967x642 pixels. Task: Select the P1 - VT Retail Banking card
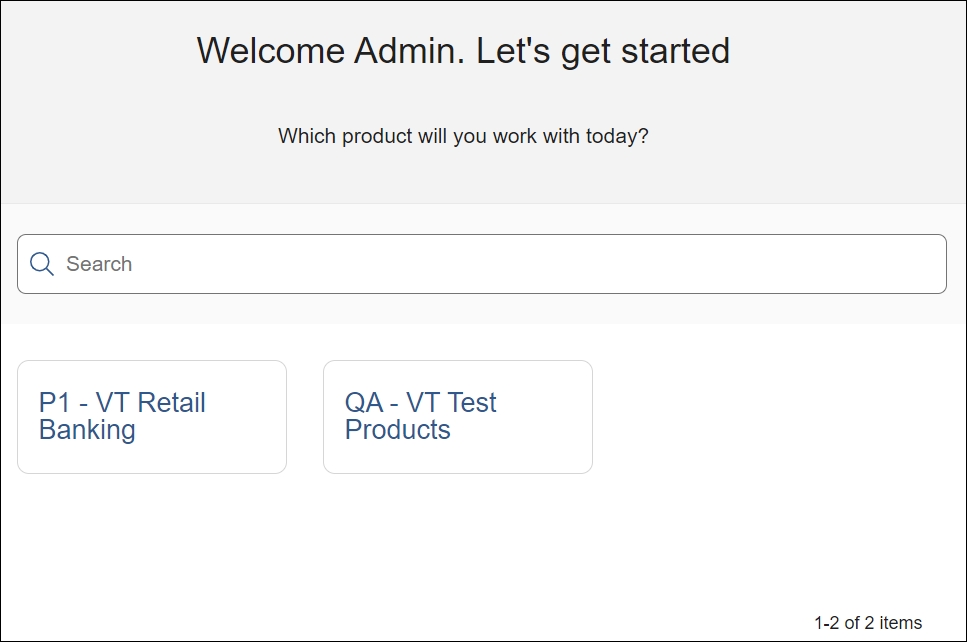pos(152,417)
